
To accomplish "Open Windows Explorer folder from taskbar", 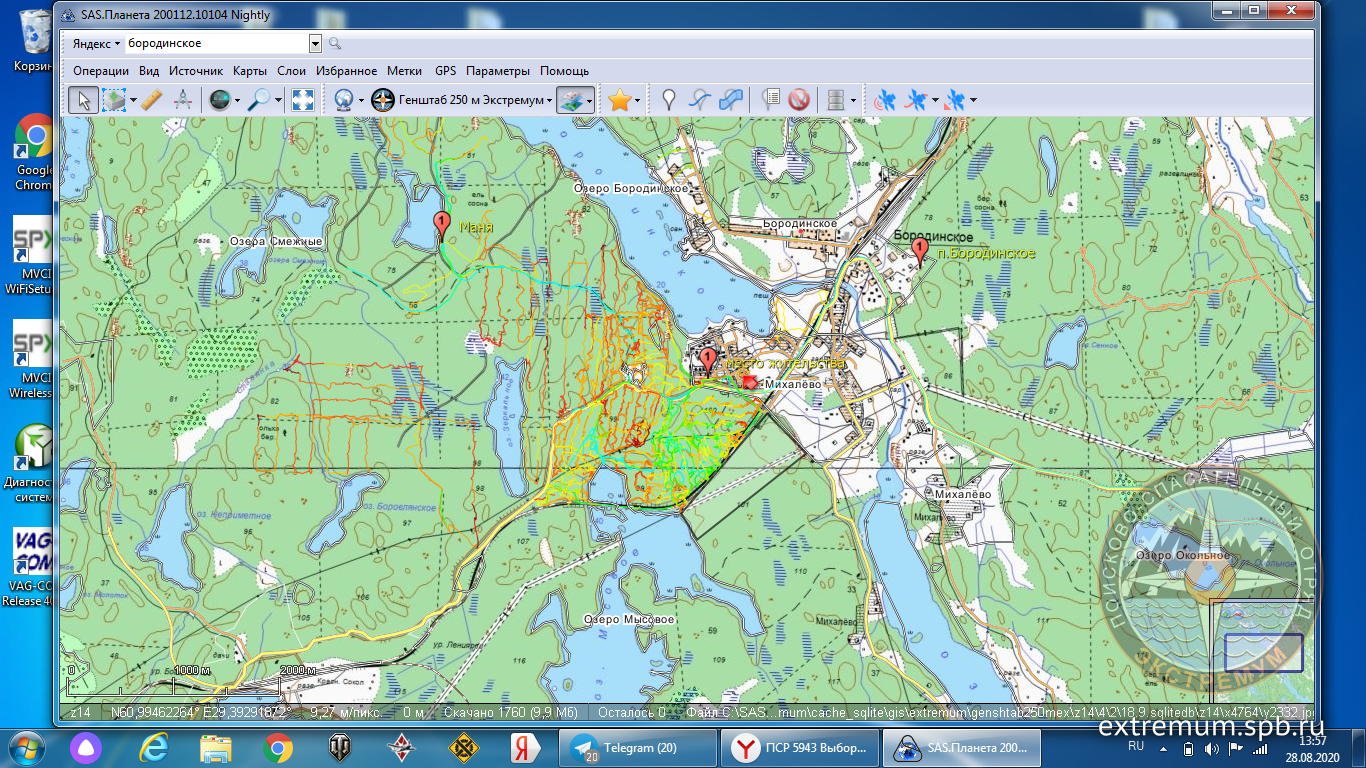I will coord(215,747).
